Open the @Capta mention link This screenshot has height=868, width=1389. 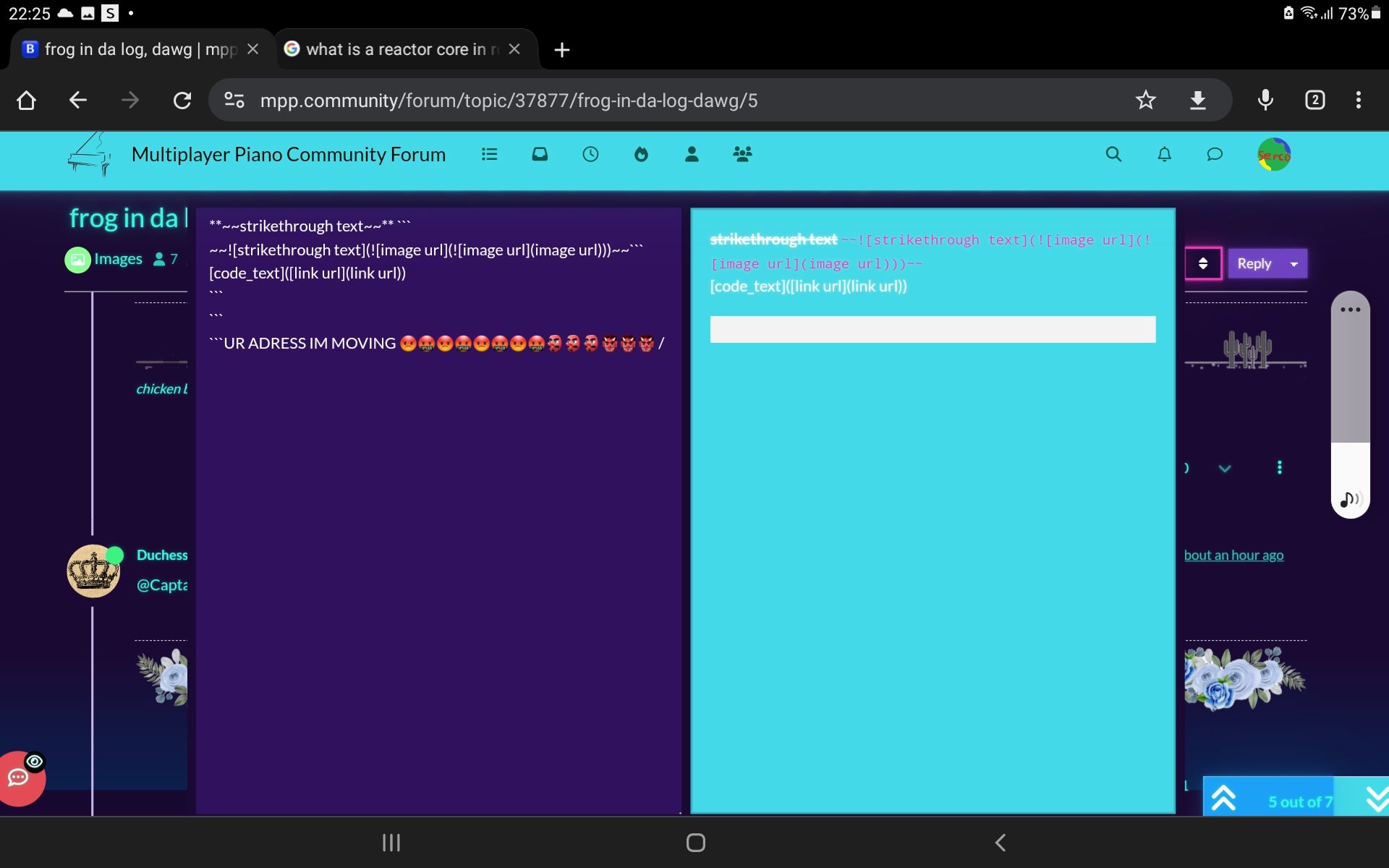coord(162,584)
